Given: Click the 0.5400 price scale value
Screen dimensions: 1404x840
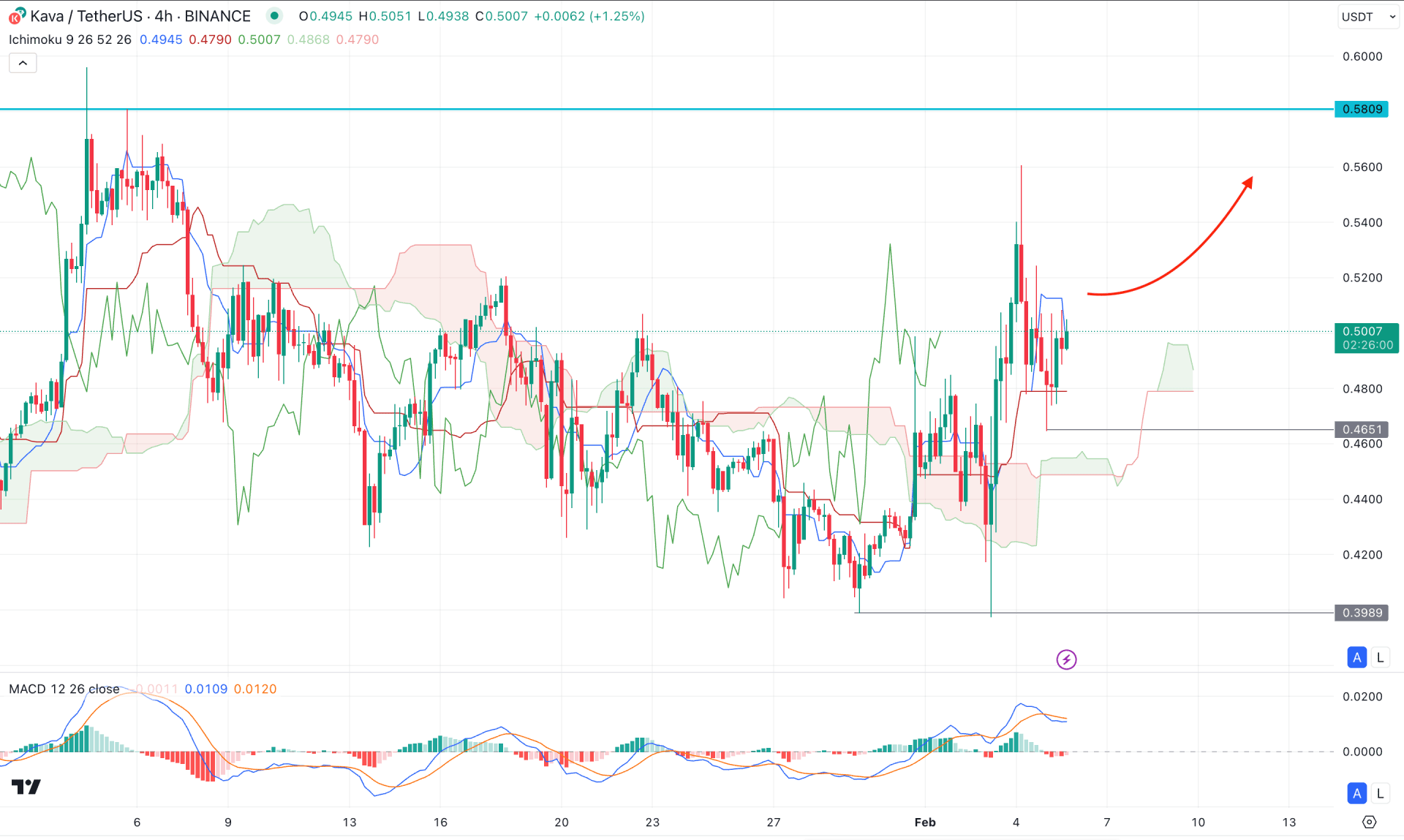Looking at the screenshot, I should (x=1362, y=222).
